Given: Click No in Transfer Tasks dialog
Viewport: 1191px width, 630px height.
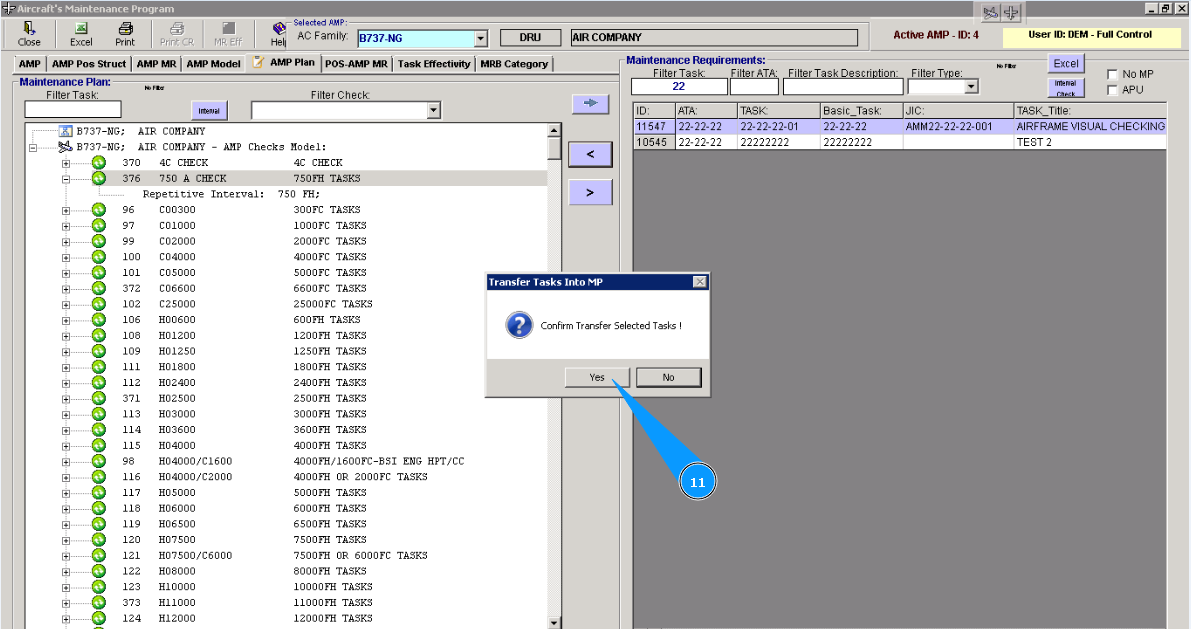Looking at the screenshot, I should (668, 377).
